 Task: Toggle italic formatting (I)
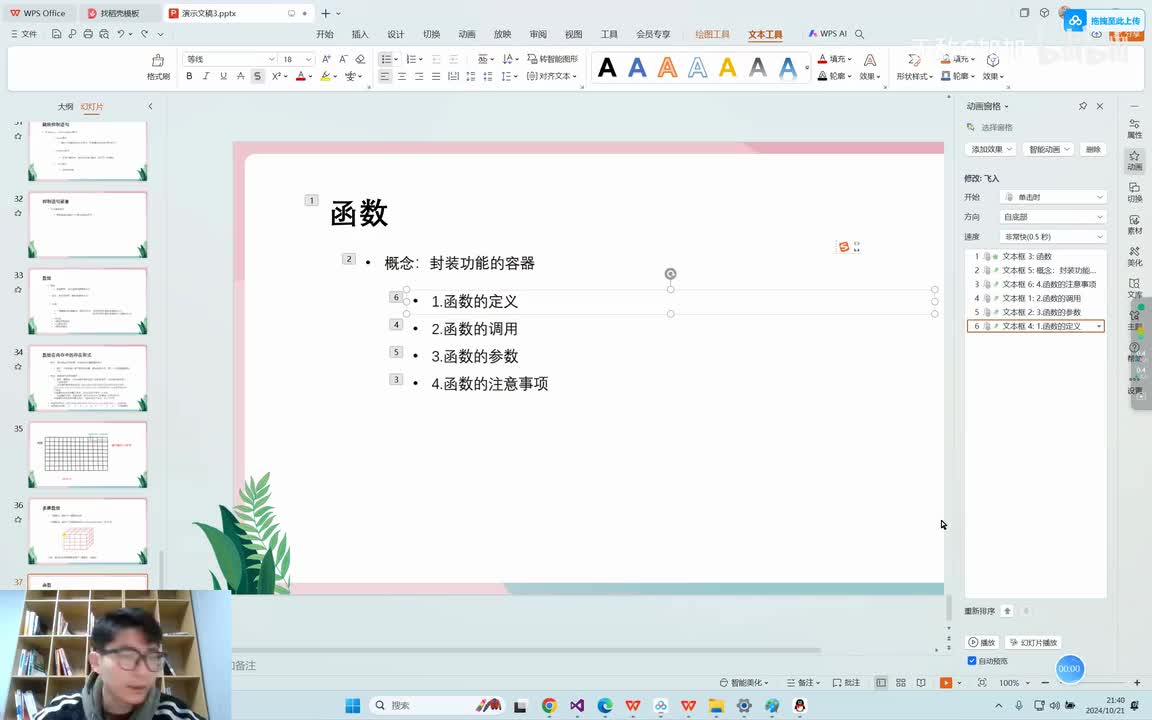(206, 76)
